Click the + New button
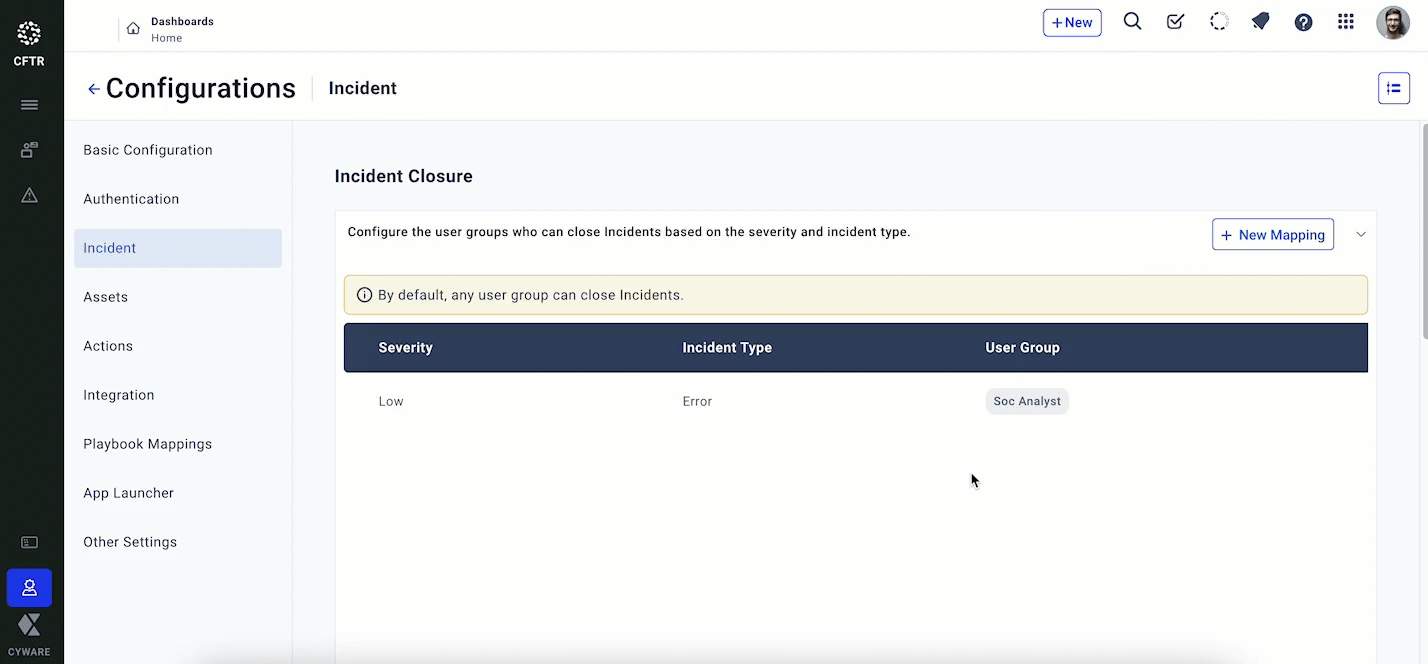Screen dimensions: 1428x664 click(1072, 22)
